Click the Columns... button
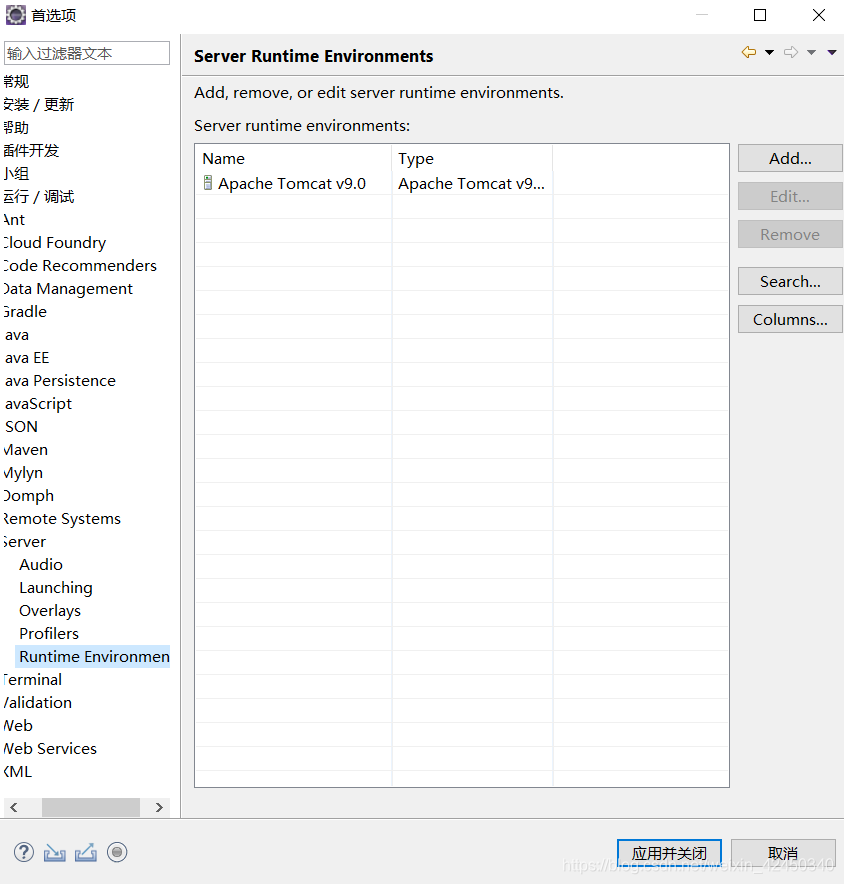Viewport: 844px width, 884px height. point(790,319)
